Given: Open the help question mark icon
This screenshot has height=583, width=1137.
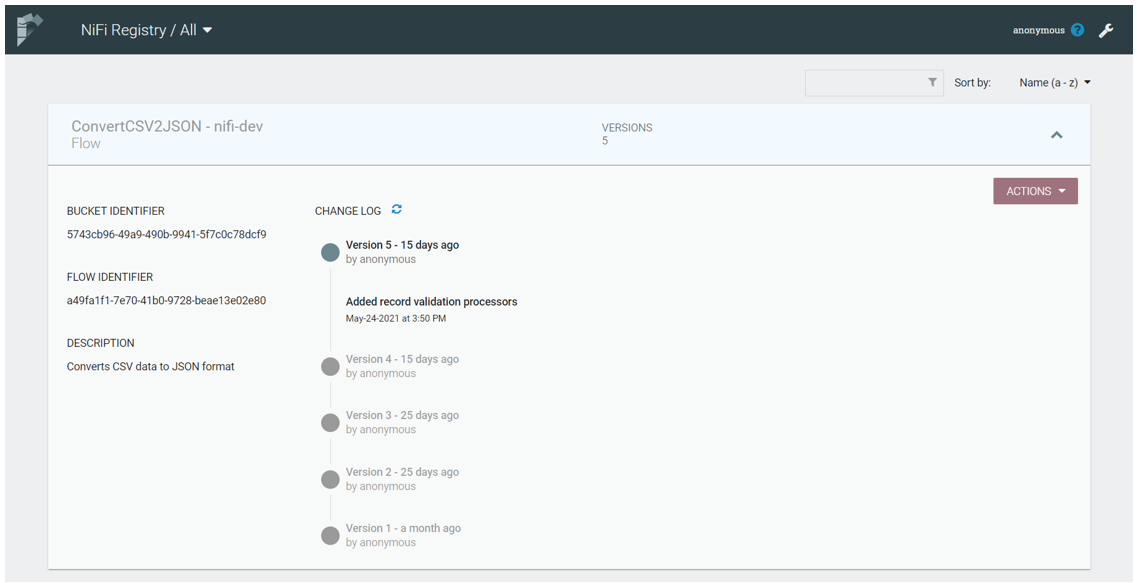Looking at the screenshot, I should [1078, 30].
